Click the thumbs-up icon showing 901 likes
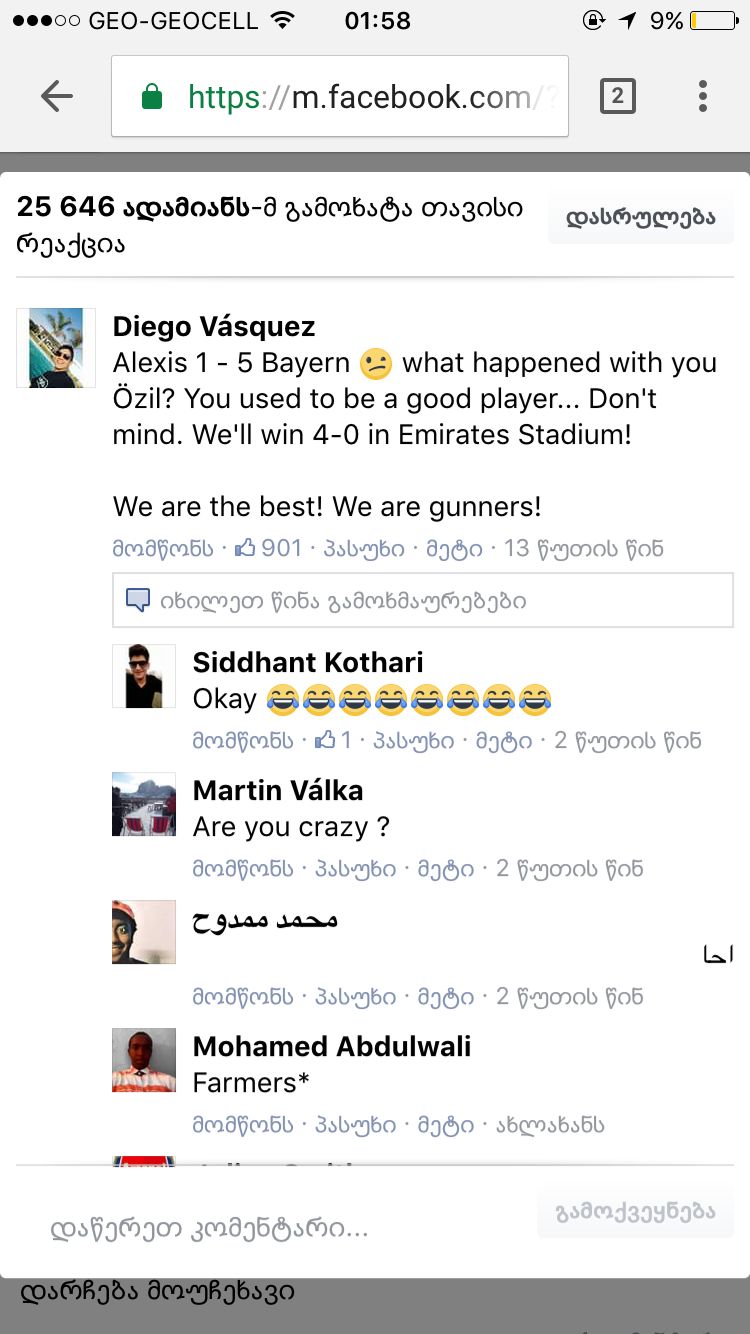The image size is (750, 1334). click(245, 548)
